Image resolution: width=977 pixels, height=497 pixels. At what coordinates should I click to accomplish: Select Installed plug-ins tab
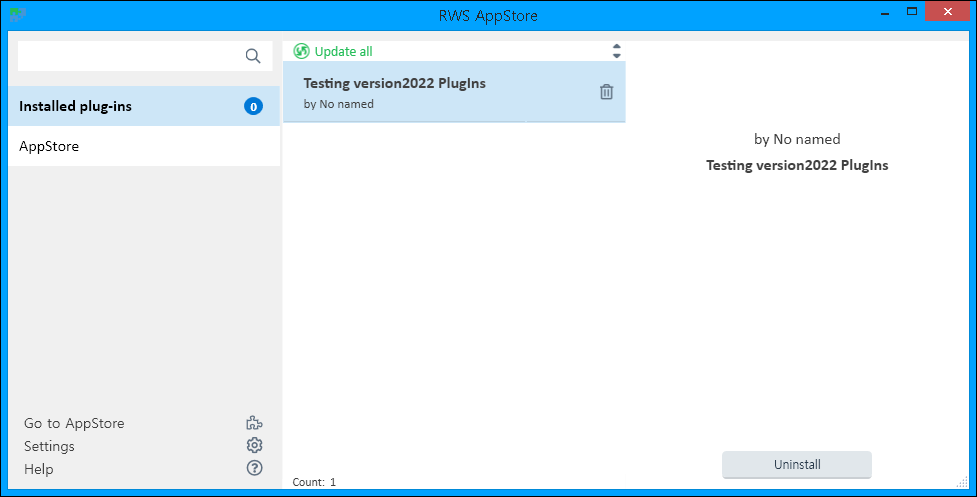[144, 106]
